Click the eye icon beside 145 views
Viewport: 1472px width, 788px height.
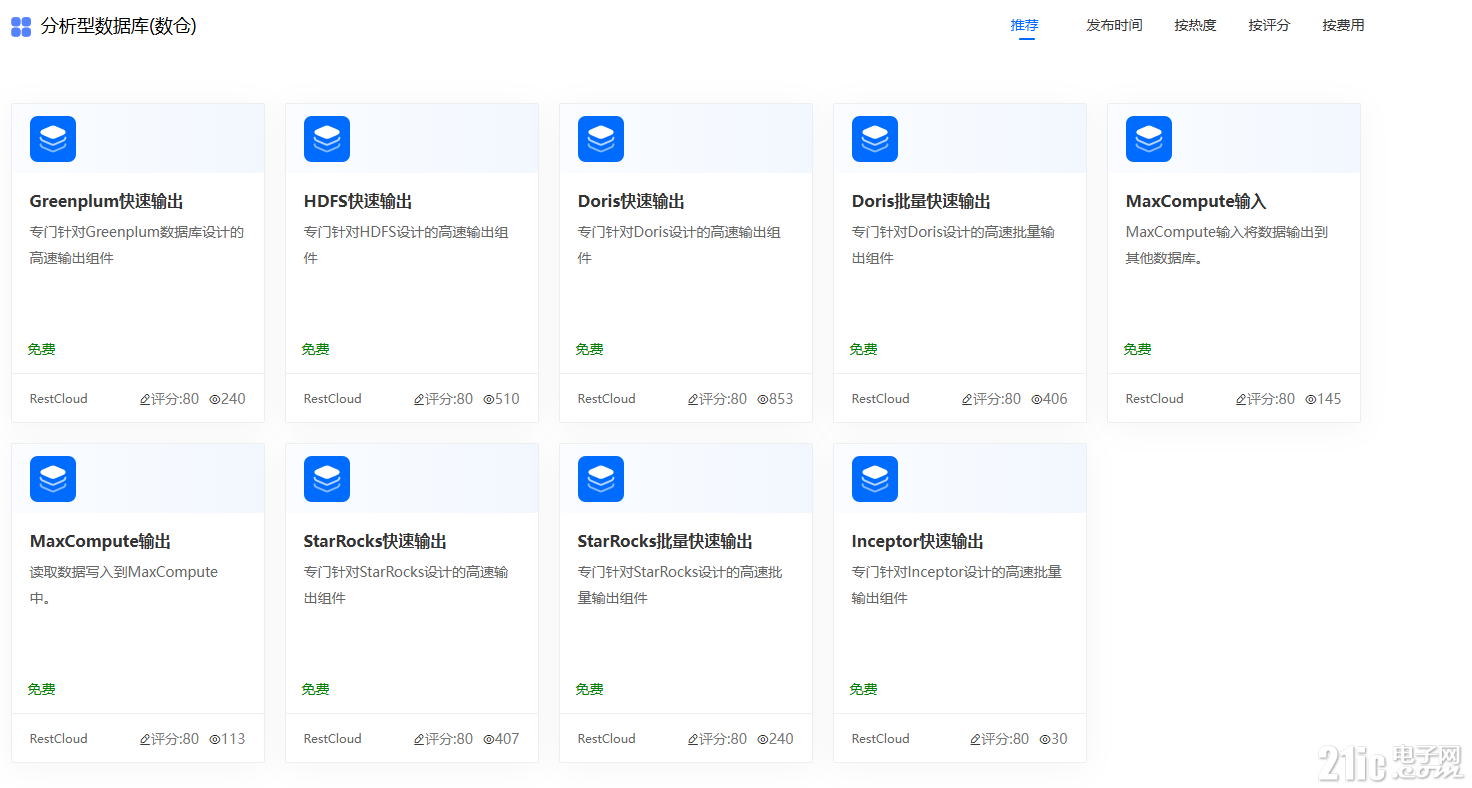[1310, 399]
